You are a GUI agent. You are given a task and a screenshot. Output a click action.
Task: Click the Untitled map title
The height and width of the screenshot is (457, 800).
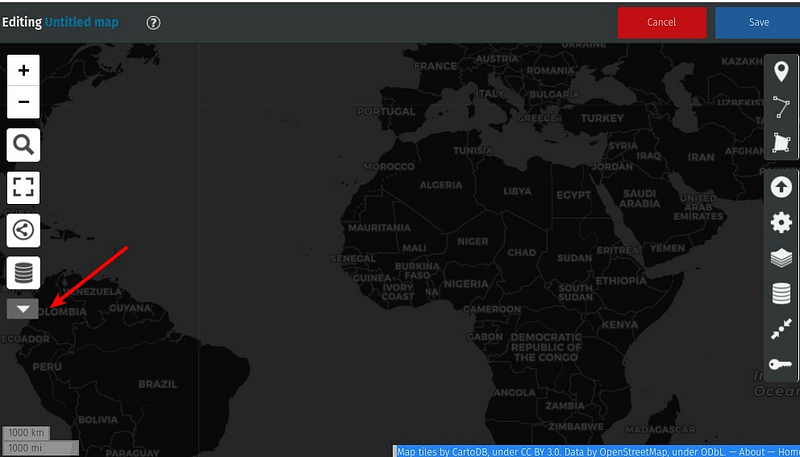(x=82, y=22)
